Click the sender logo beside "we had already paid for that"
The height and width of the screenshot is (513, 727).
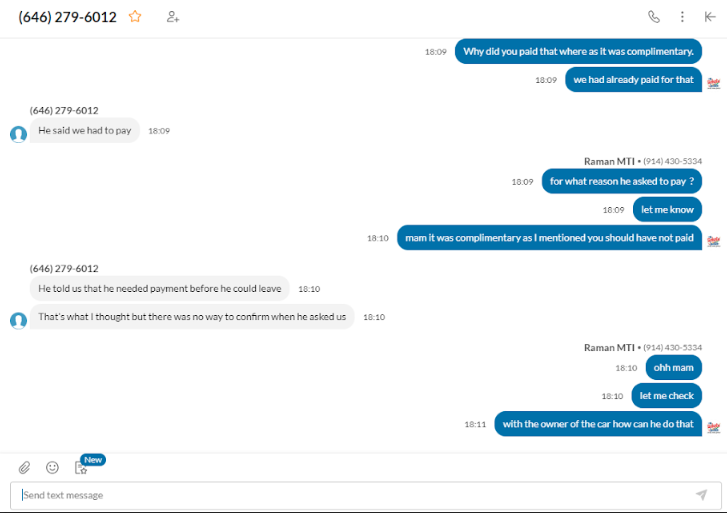(x=714, y=83)
